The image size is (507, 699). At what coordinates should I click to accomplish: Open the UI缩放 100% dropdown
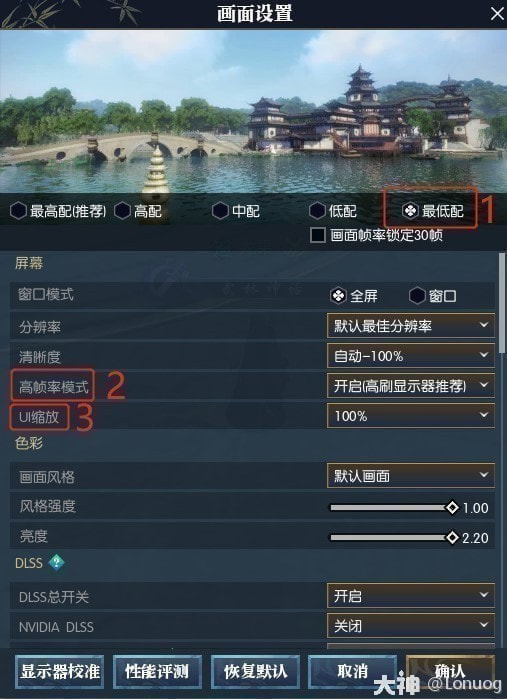coord(411,415)
